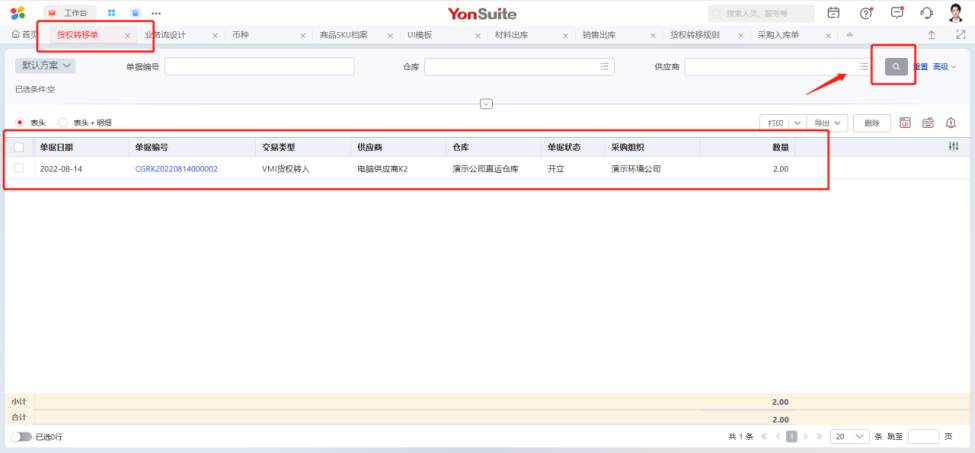The width and height of the screenshot is (975, 453).
Task: Click the 单据编号 input field
Action: click(259, 67)
